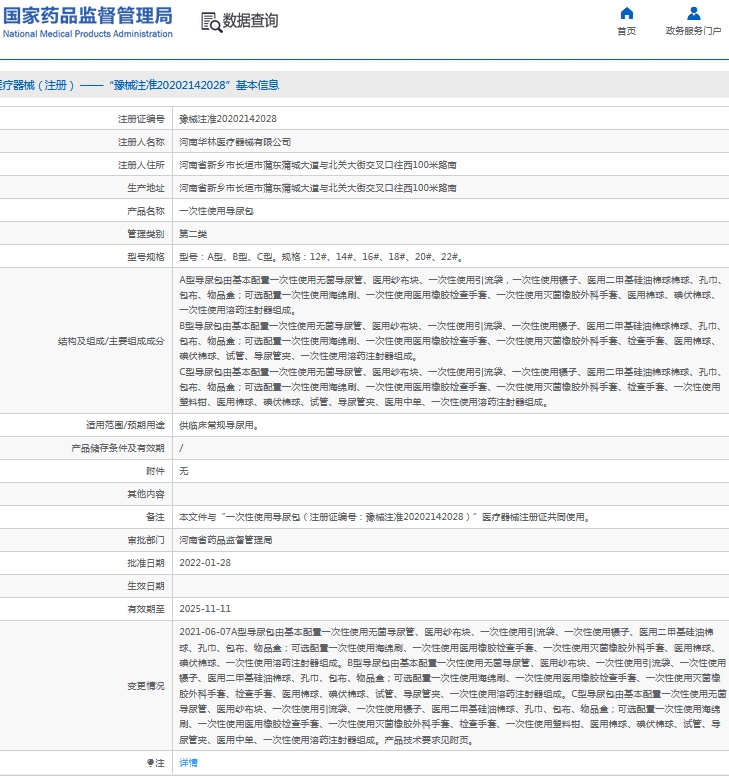Select the approving department 河南省药品监督管理局
This screenshot has height=778, width=729.
point(225,540)
